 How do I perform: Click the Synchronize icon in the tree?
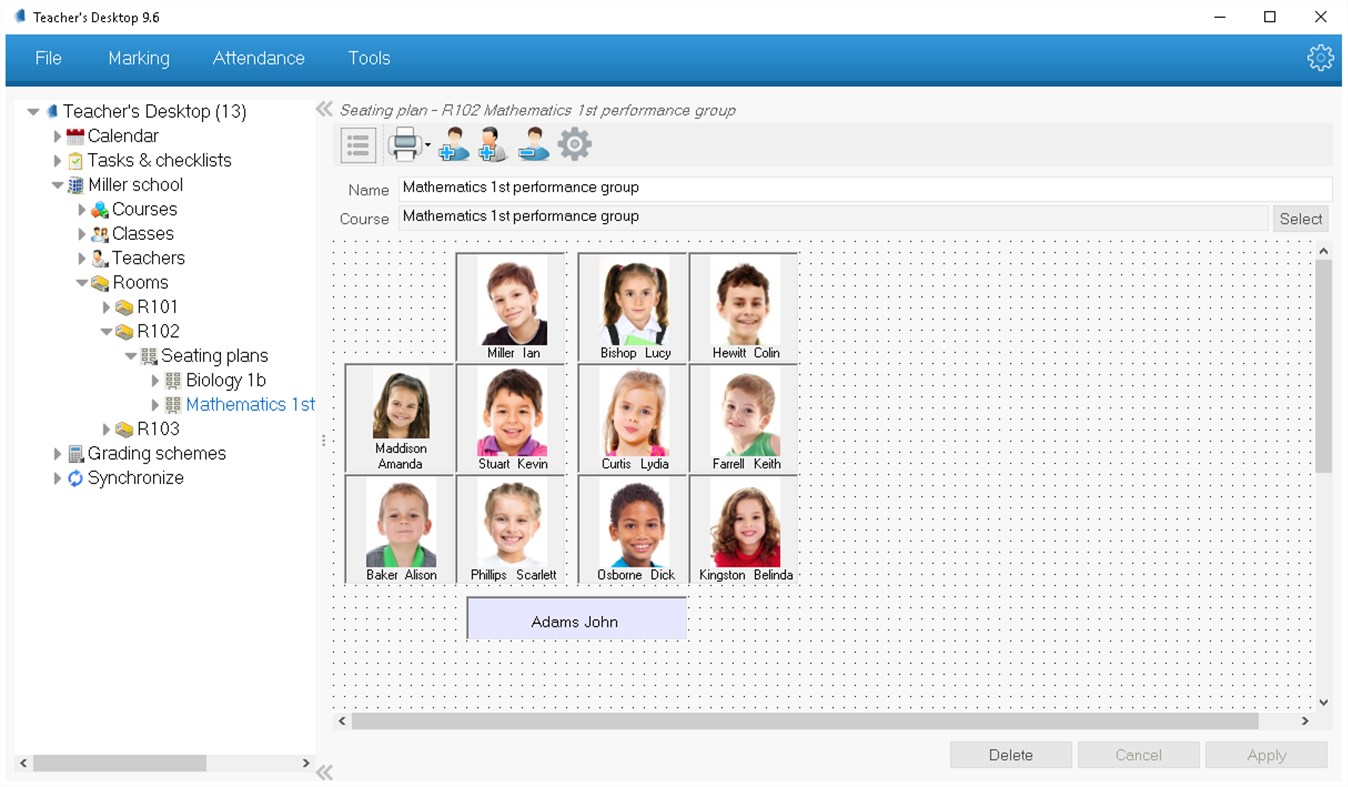(x=74, y=478)
